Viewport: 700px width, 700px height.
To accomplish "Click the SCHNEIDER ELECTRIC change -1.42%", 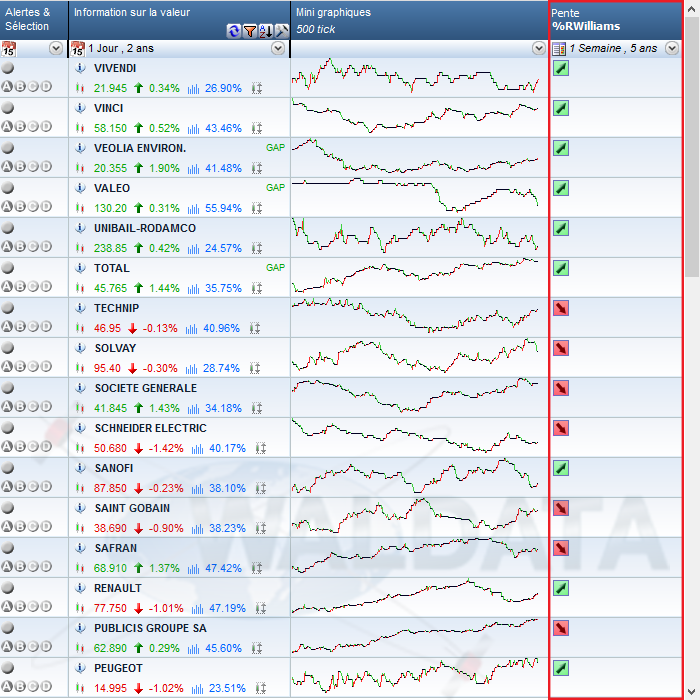I will pos(166,448).
